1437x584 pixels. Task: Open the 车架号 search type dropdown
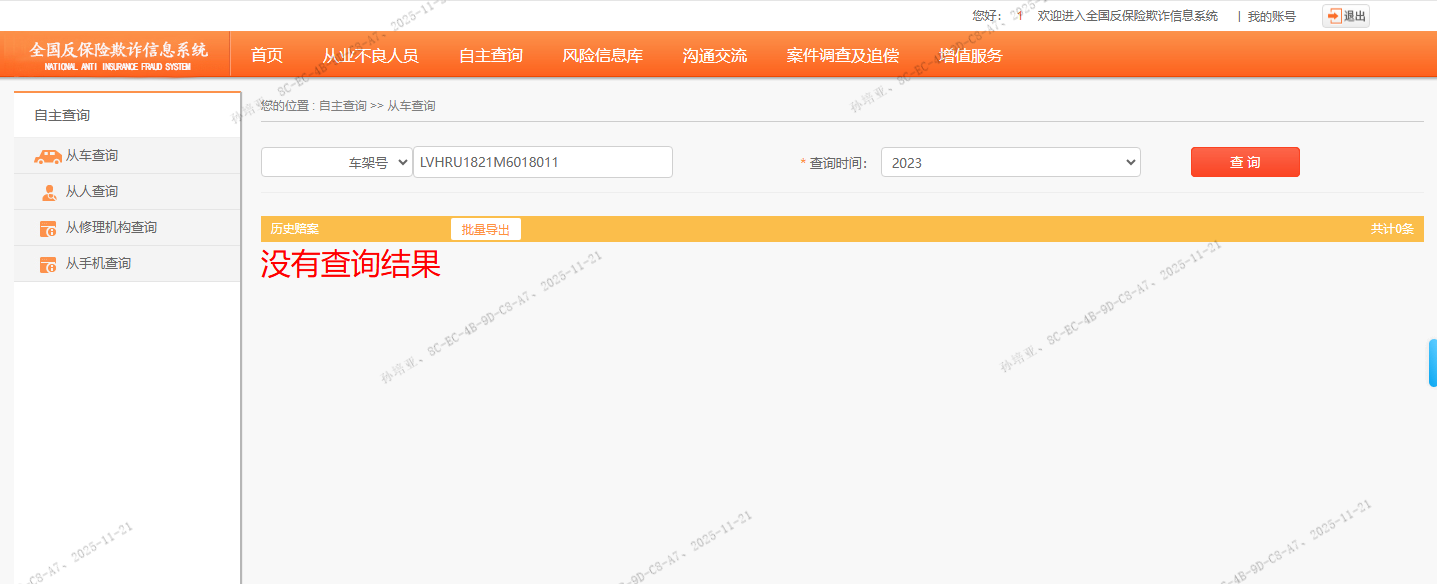click(337, 162)
